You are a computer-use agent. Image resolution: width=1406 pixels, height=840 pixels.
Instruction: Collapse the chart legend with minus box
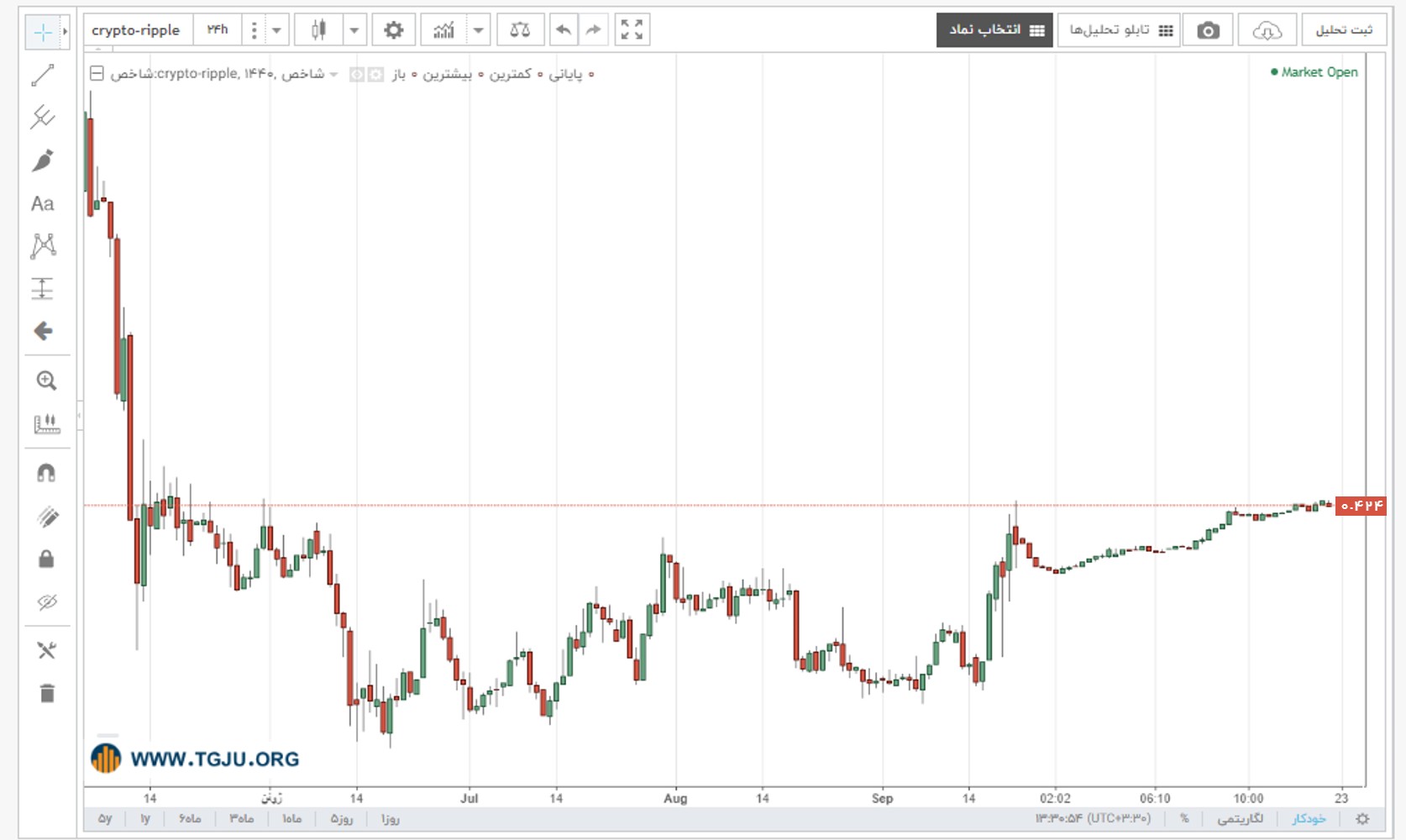click(97, 74)
